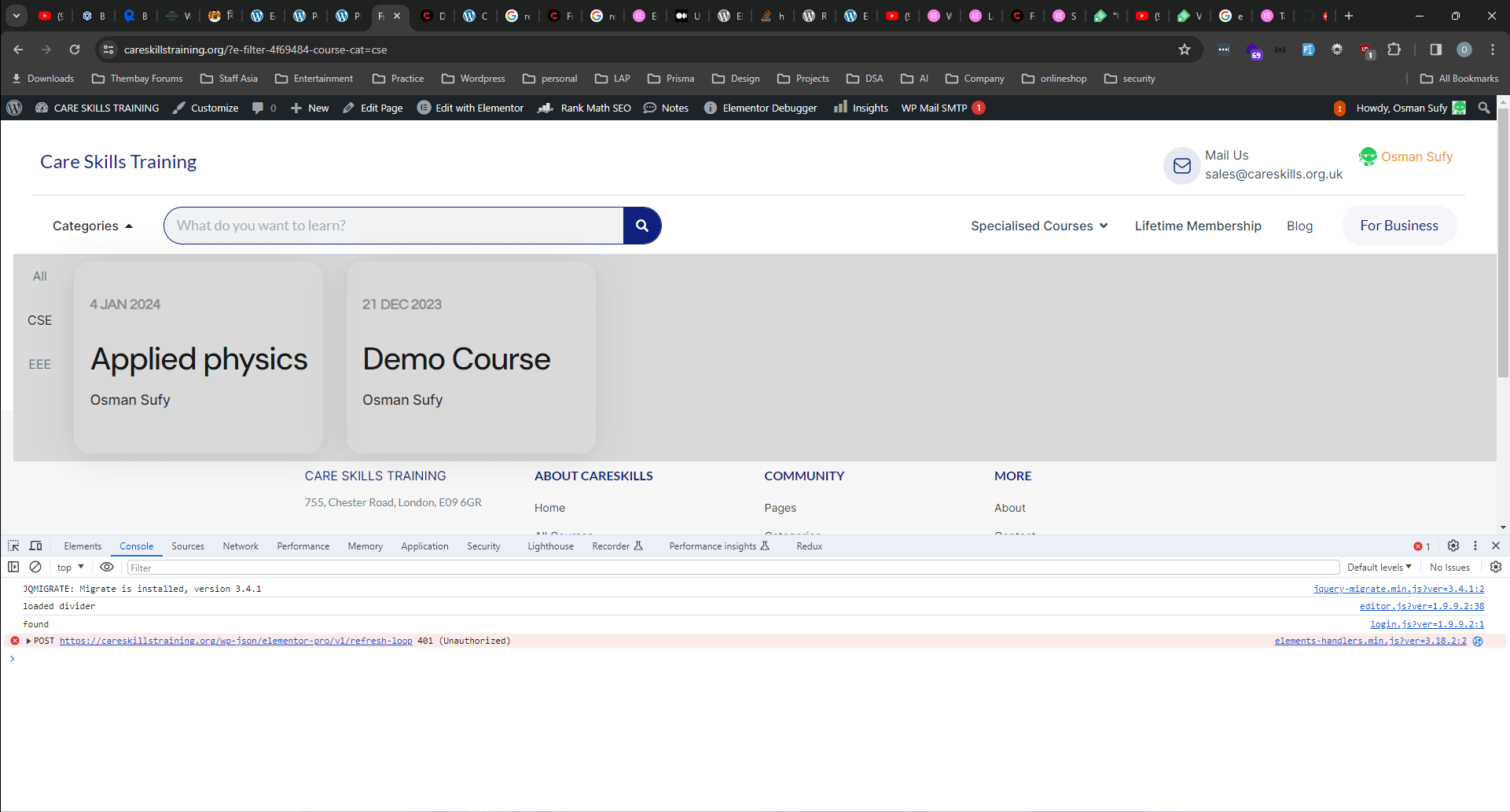This screenshot has height=812, width=1510.
Task: Open Downloads bookmark
Action: 42,79
